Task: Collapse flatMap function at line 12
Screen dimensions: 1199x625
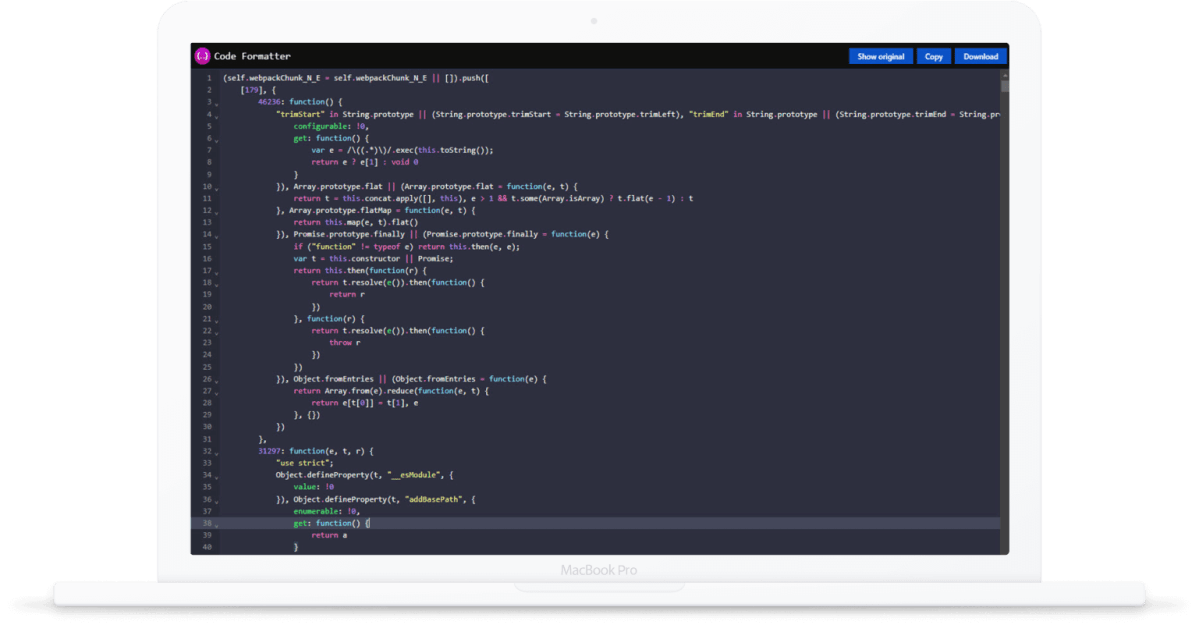Action: click(216, 212)
